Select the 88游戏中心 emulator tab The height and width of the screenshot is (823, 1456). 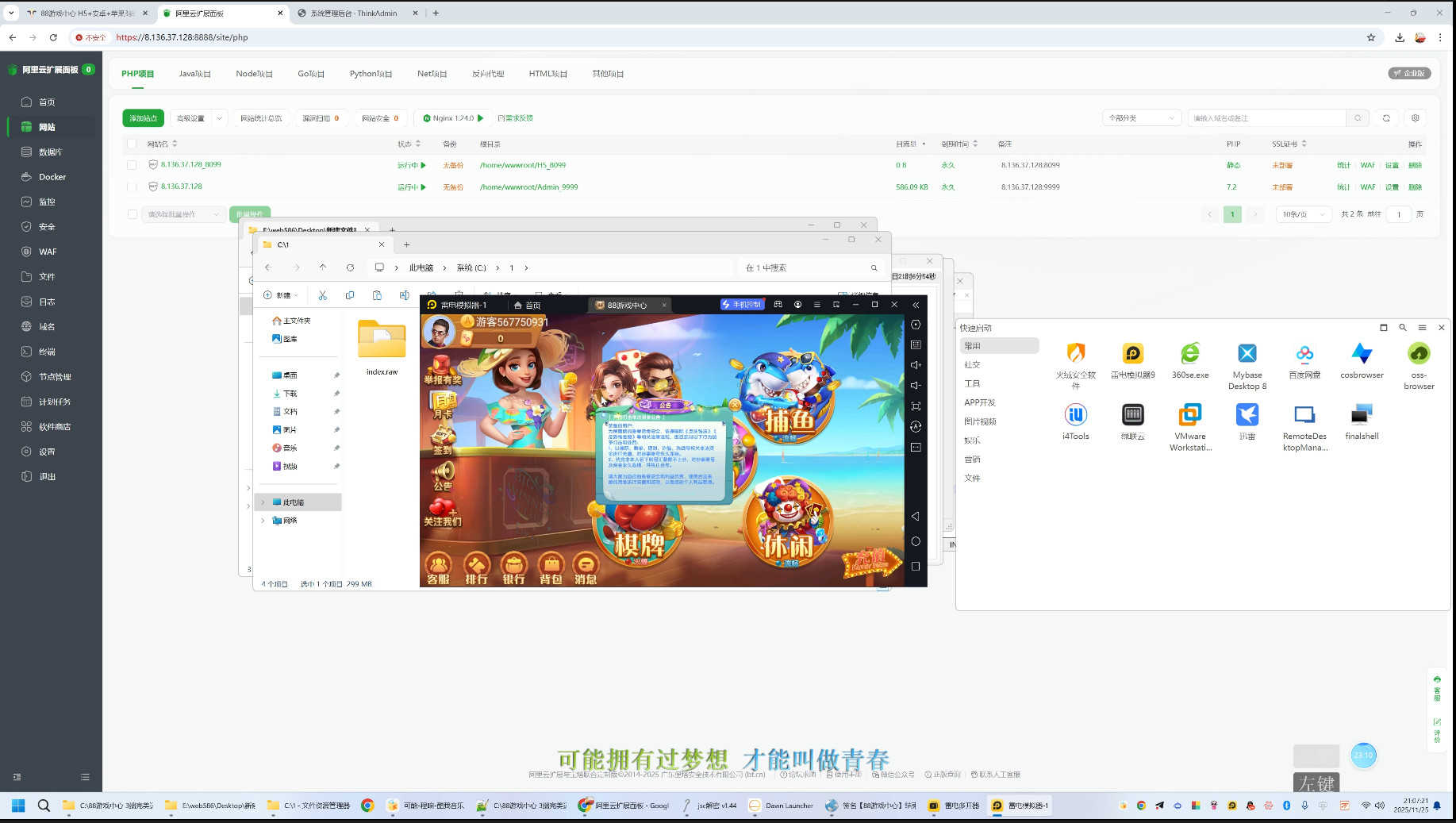click(627, 305)
